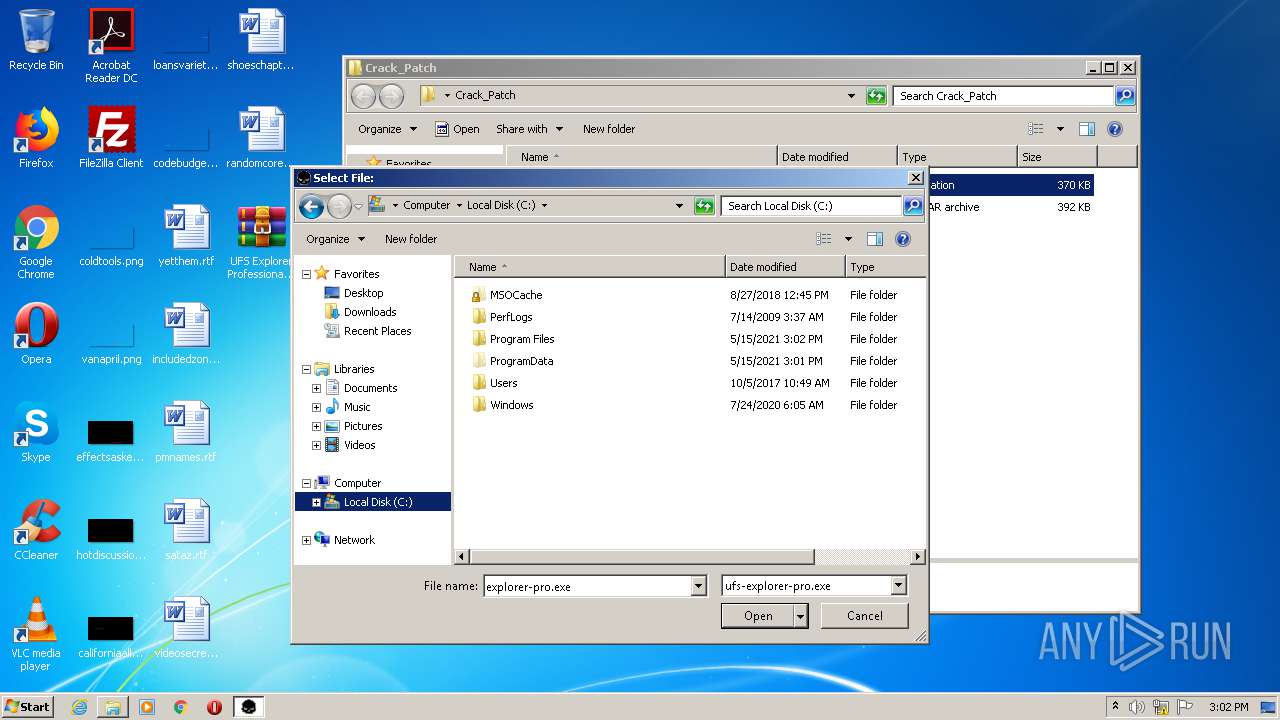Click Windows Explorer taskbar icon
1280x720 pixels.
coord(113,707)
